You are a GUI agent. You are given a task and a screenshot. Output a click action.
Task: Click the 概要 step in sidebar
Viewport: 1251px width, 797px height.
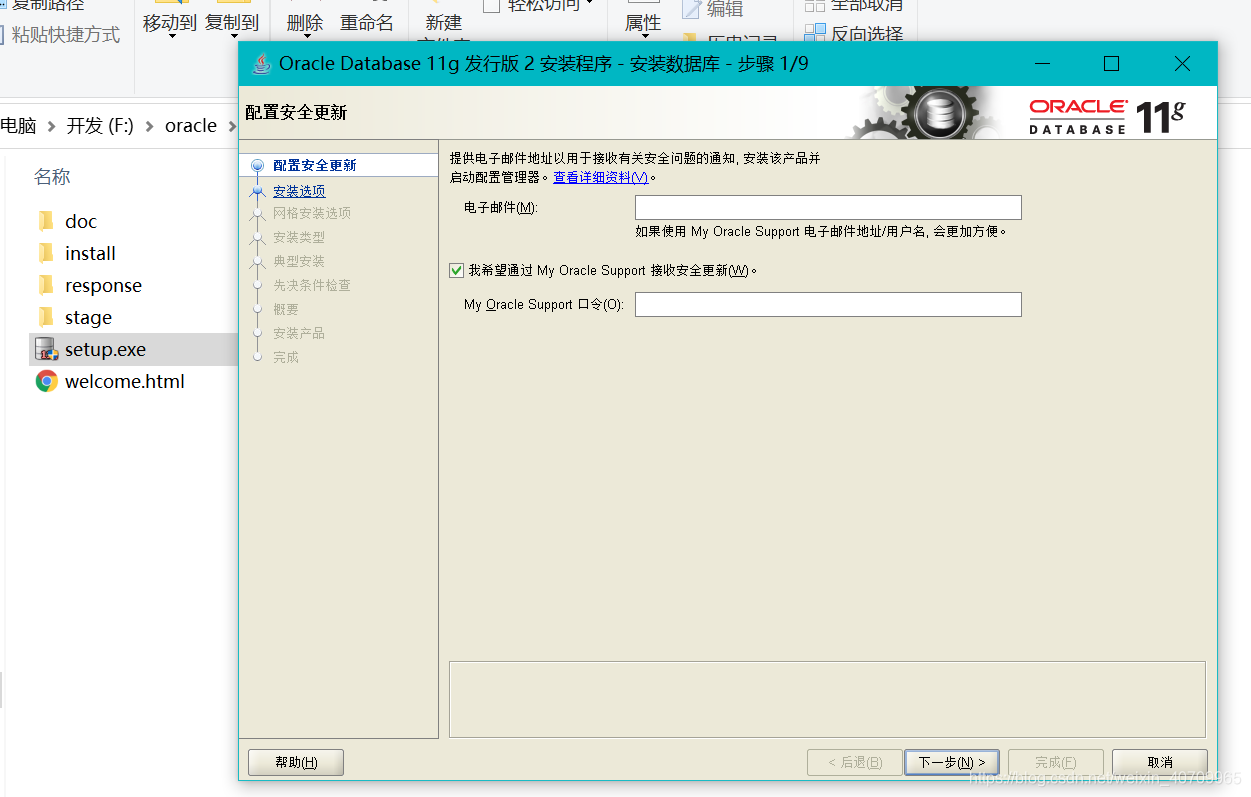[286, 309]
